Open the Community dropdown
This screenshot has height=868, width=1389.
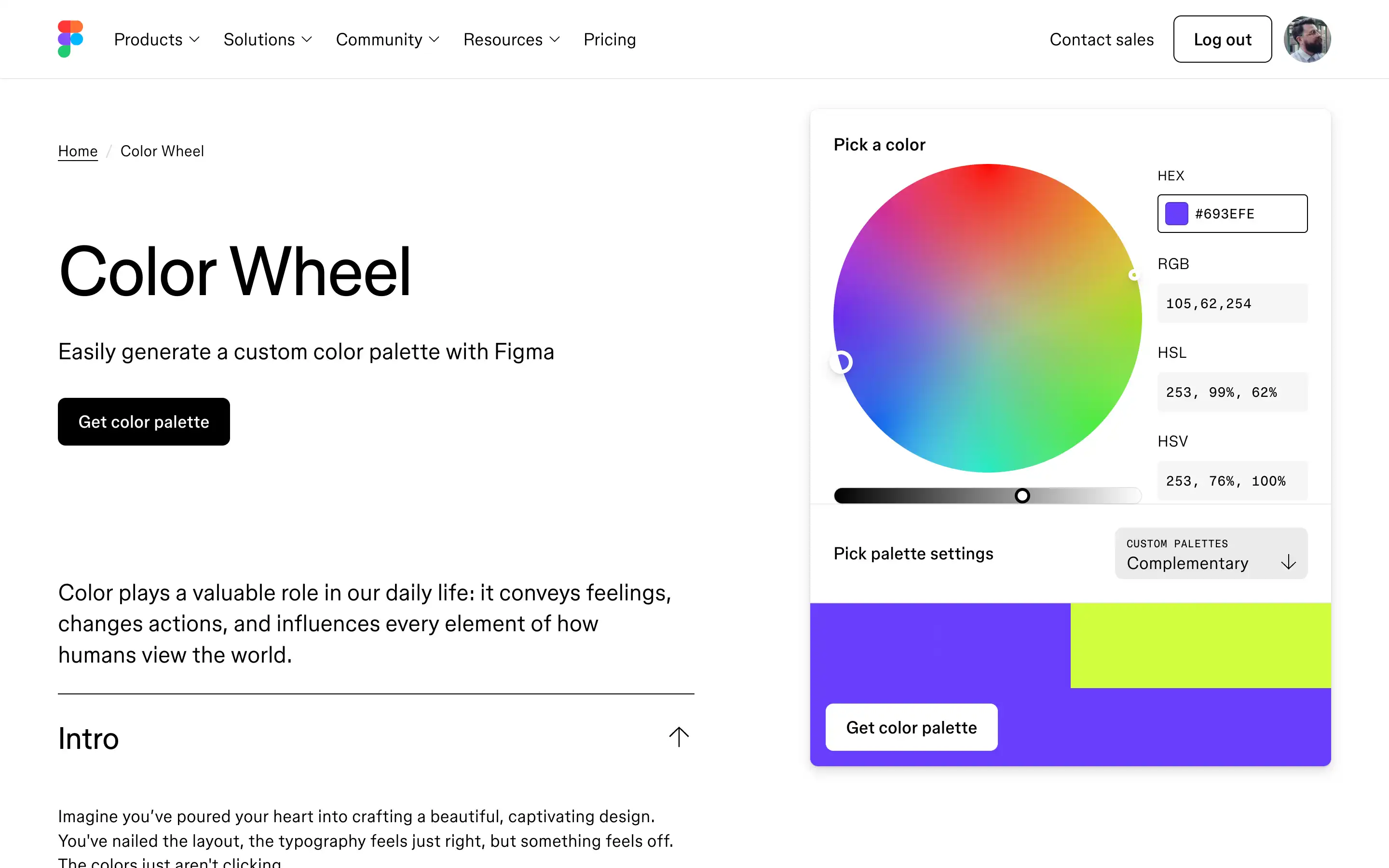point(387,39)
